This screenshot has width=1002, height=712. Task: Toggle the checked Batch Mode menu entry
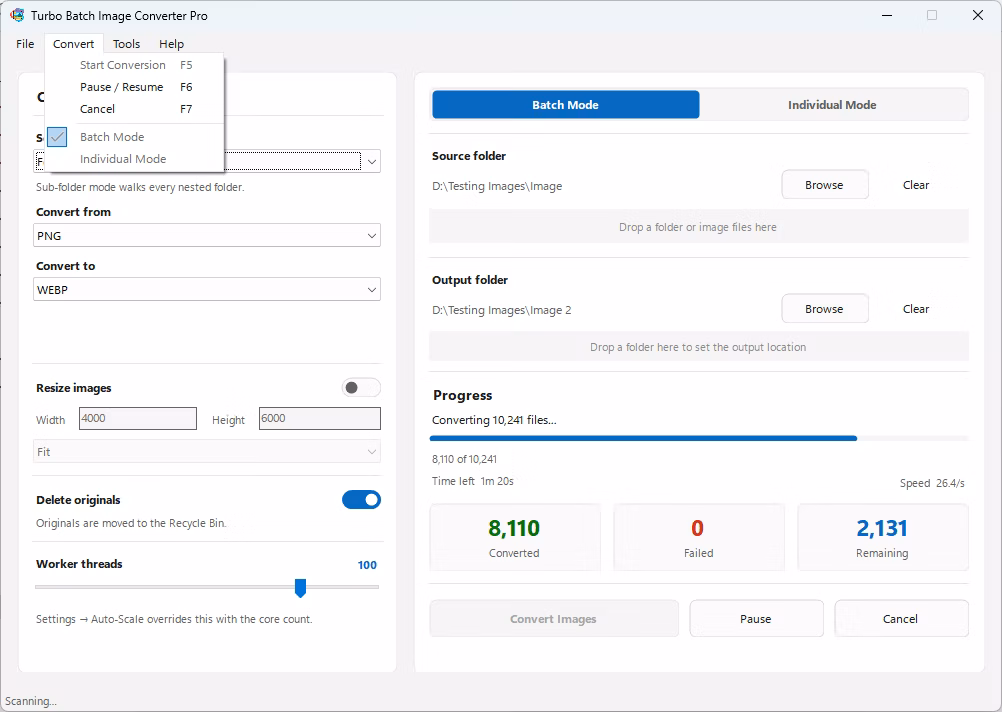click(x=135, y=137)
